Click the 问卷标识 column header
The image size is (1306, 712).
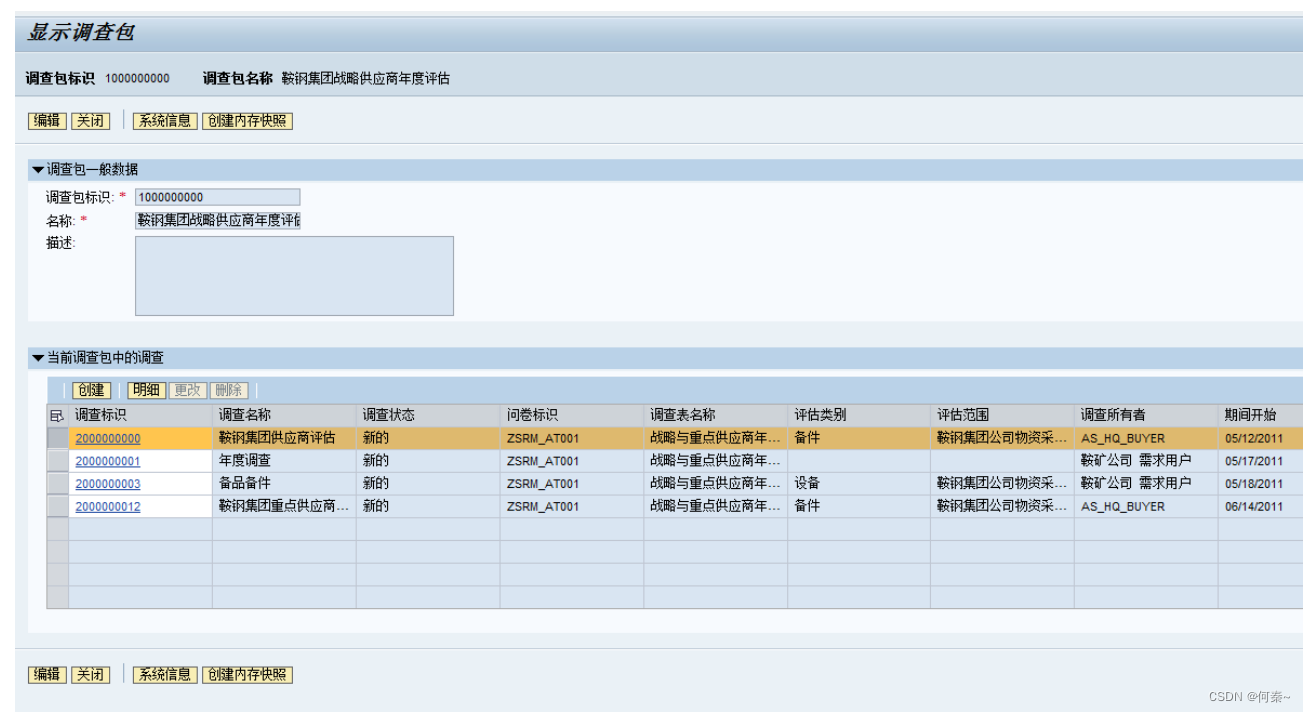[x=572, y=415]
